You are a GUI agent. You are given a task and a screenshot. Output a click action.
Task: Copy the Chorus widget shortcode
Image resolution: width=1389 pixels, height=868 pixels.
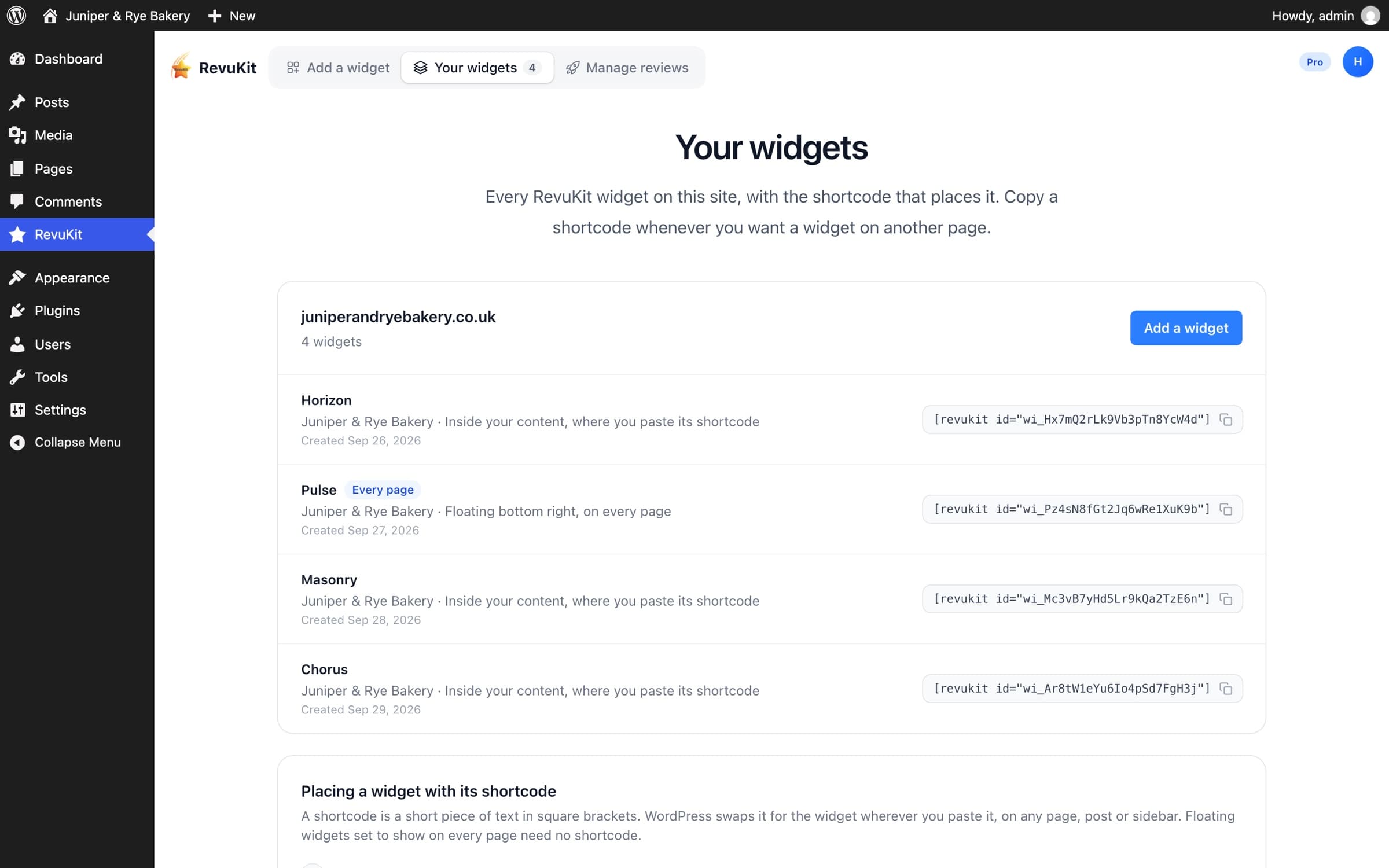click(1226, 689)
